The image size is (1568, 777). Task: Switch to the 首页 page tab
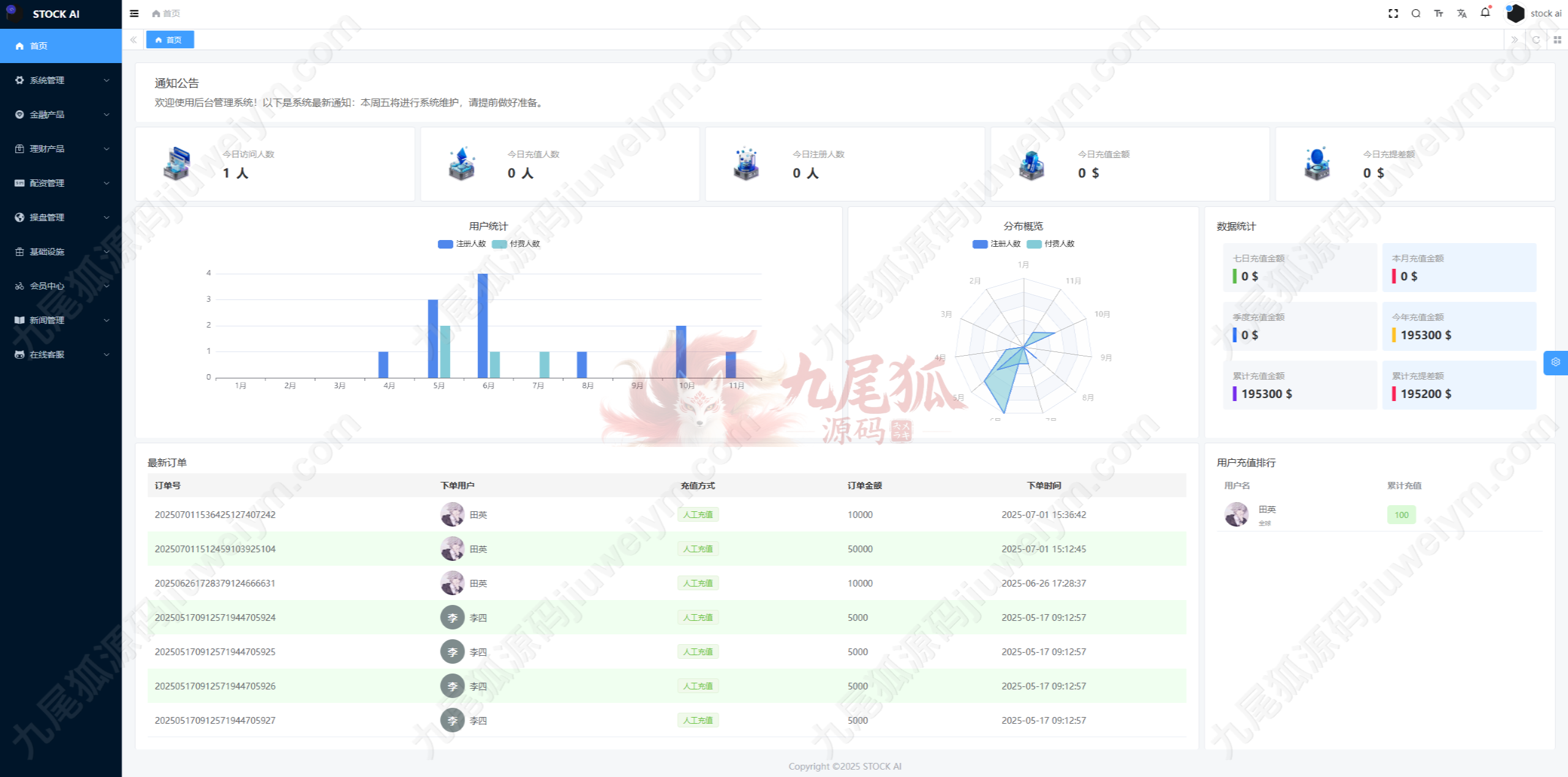pyautogui.click(x=170, y=40)
